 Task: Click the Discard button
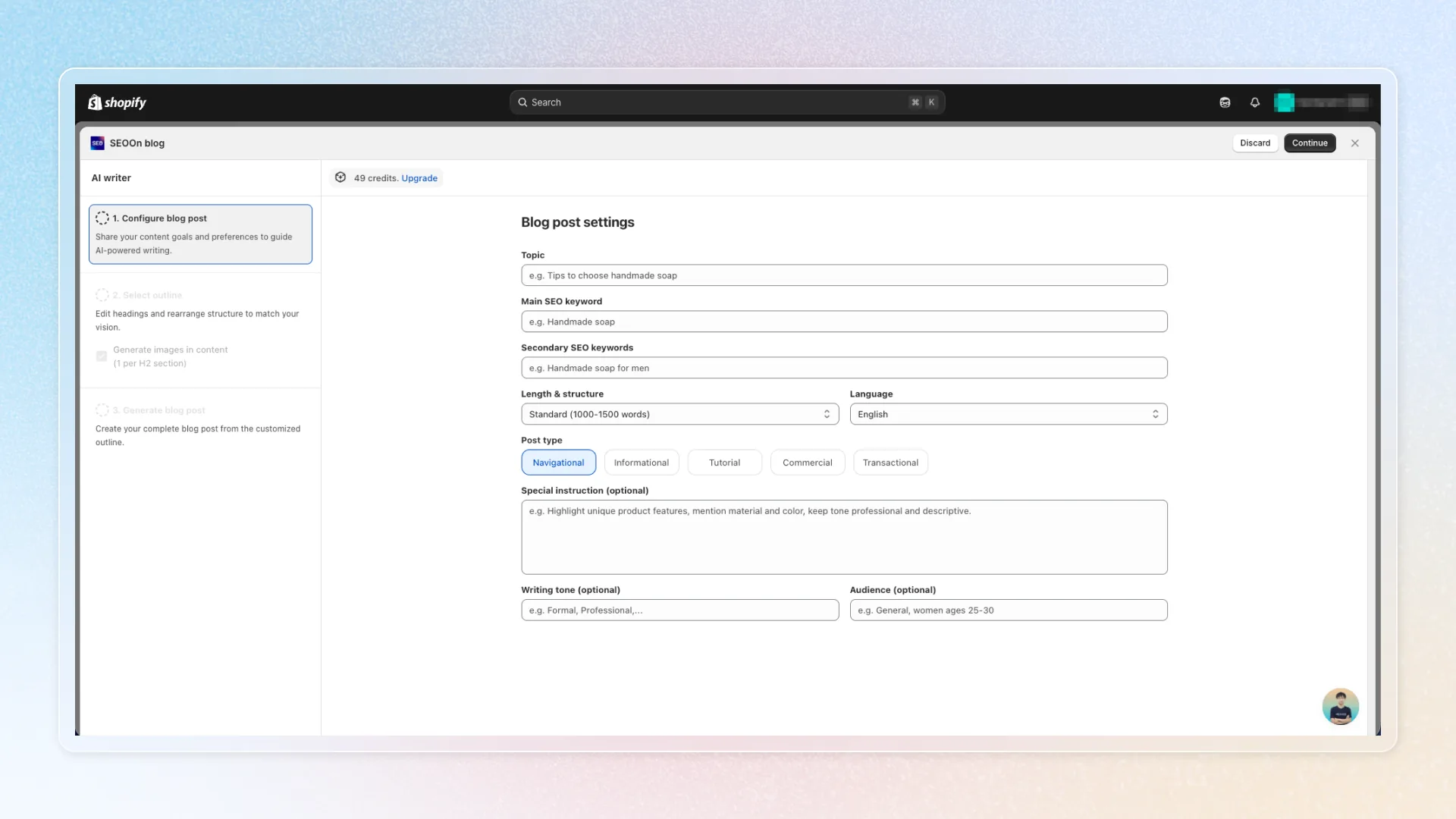[1255, 143]
